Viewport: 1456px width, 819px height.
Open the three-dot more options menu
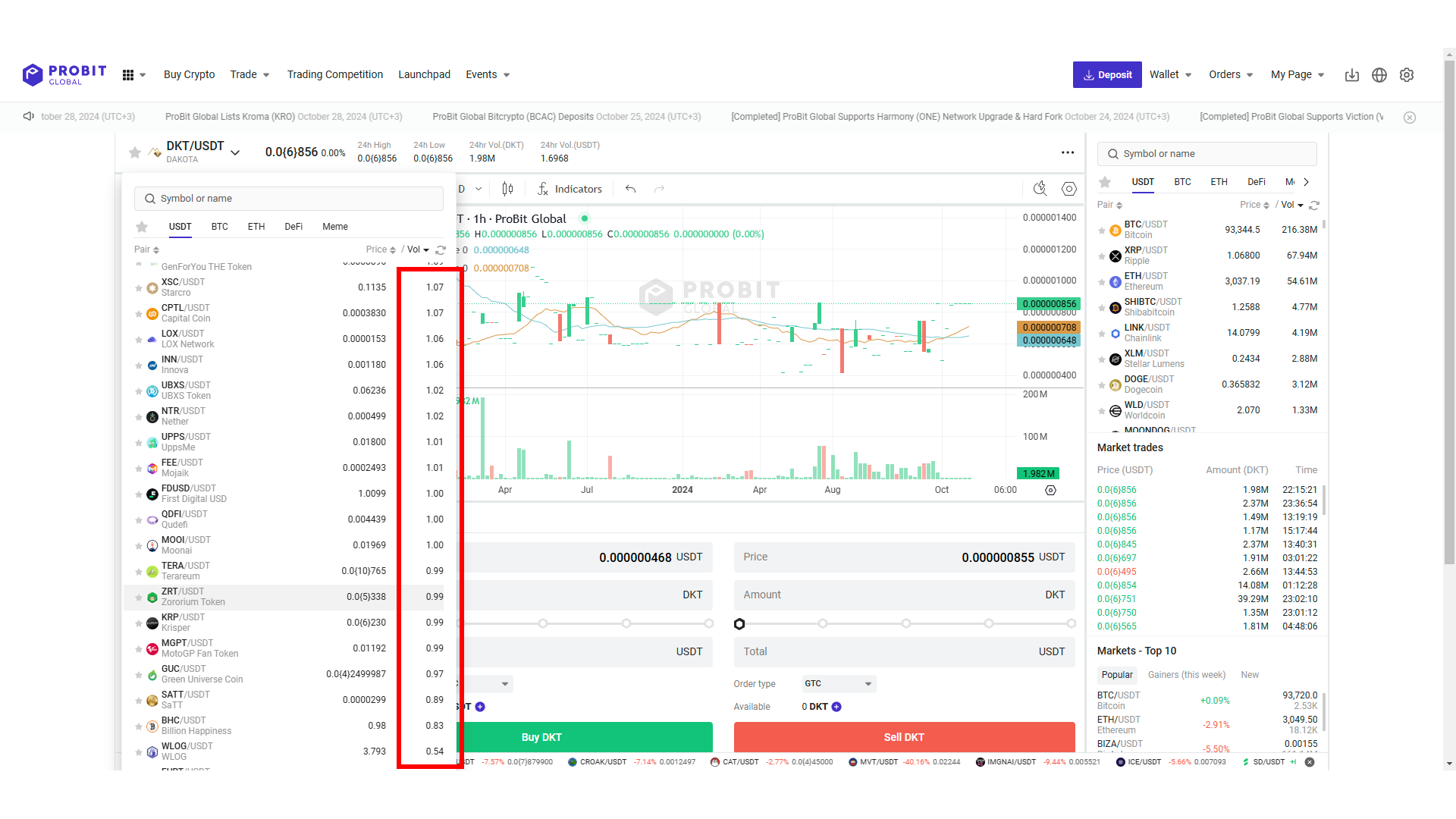pyautogui.click(x=1068, y=152)
